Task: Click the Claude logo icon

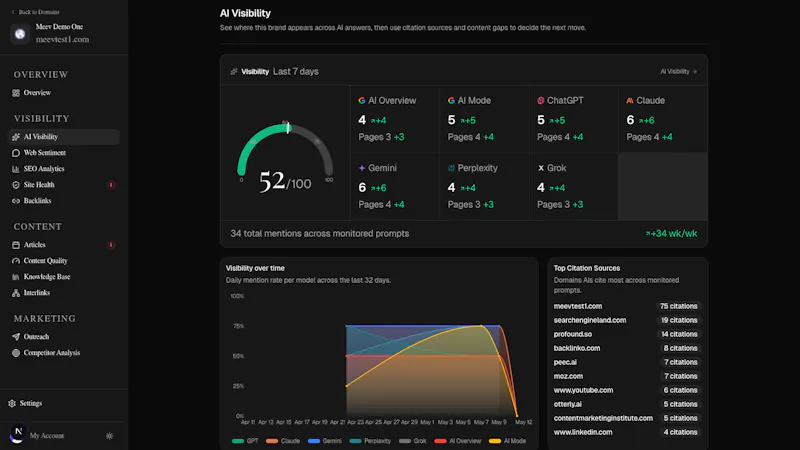Action: tap(630, 101)
